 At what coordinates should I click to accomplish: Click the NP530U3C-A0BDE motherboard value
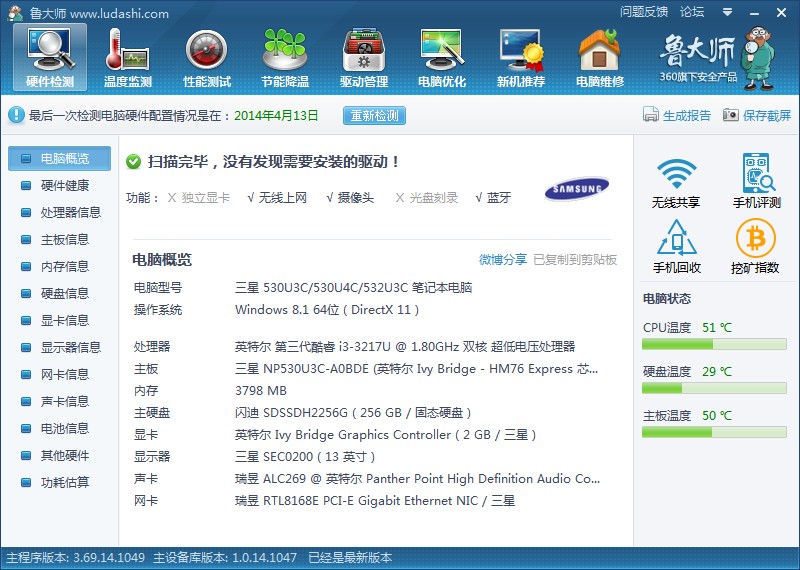pos(416,369)
